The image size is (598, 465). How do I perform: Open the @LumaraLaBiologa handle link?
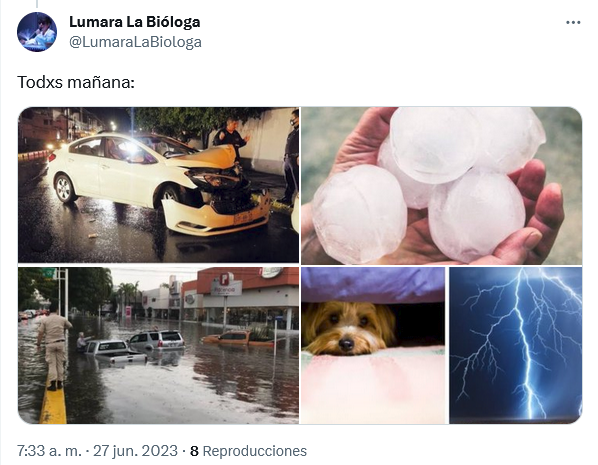pyautogui.click(x=135, y=42)
